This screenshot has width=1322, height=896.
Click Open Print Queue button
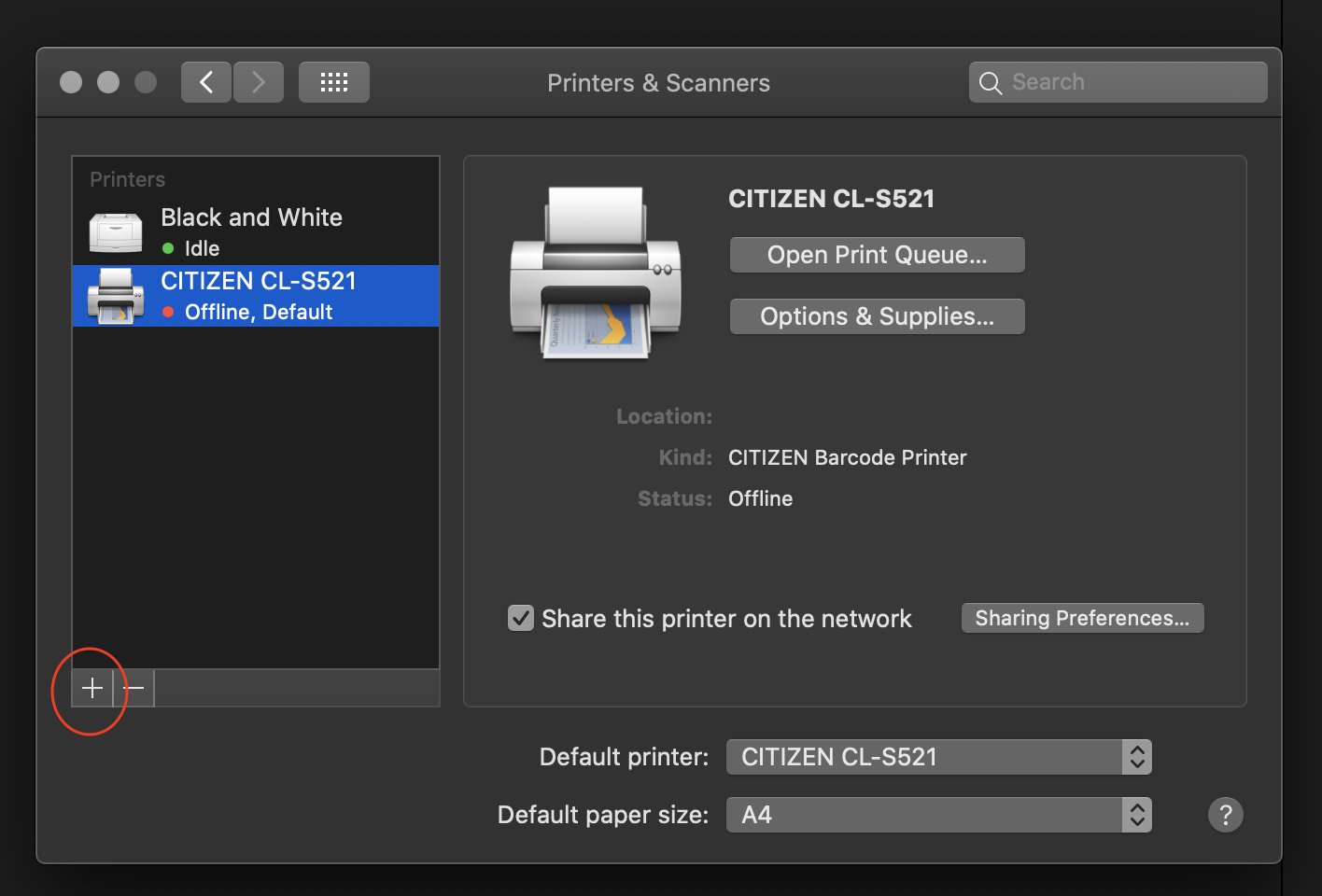[x=878, y=255]
